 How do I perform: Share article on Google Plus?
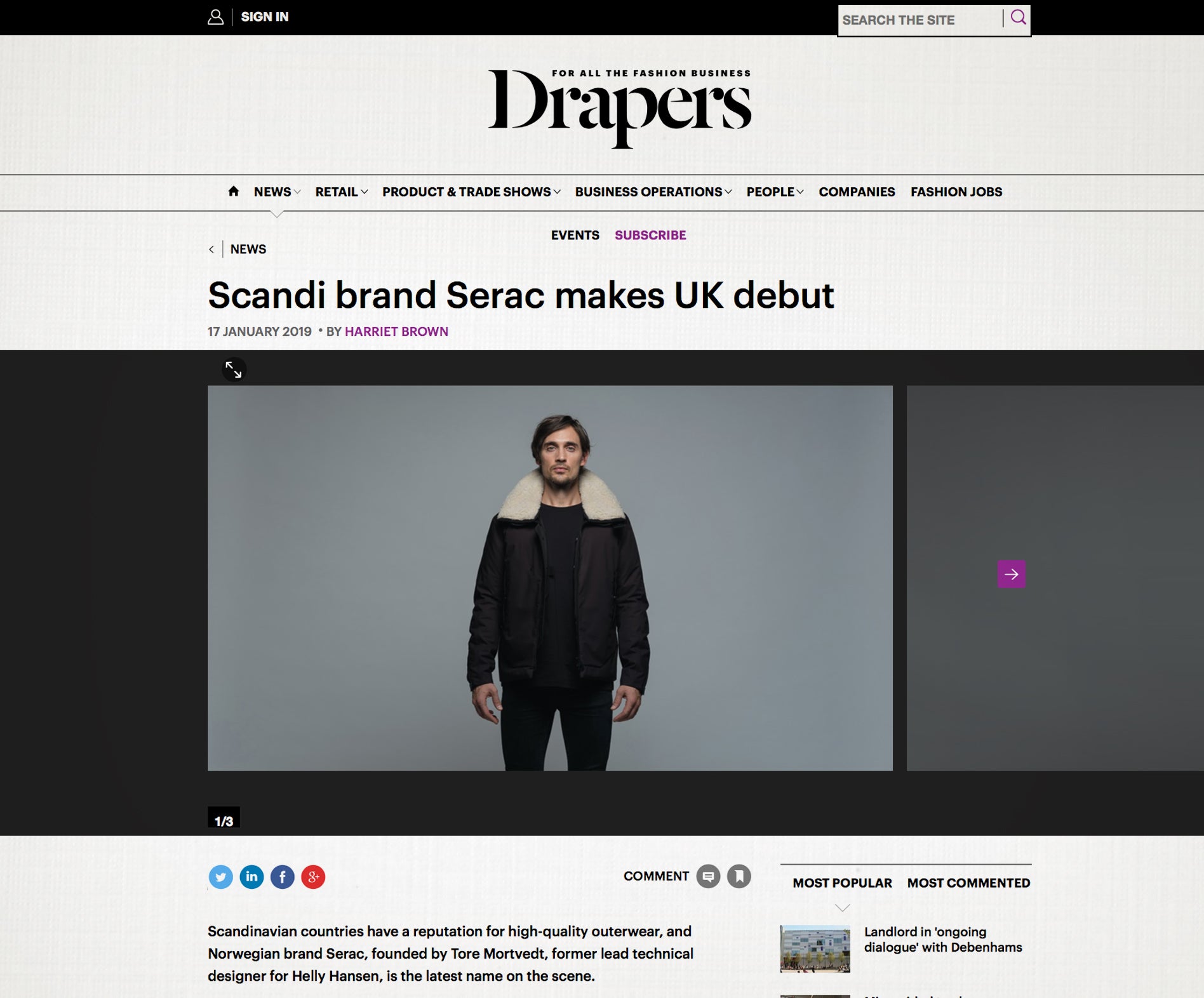click(x=313, y=877)
